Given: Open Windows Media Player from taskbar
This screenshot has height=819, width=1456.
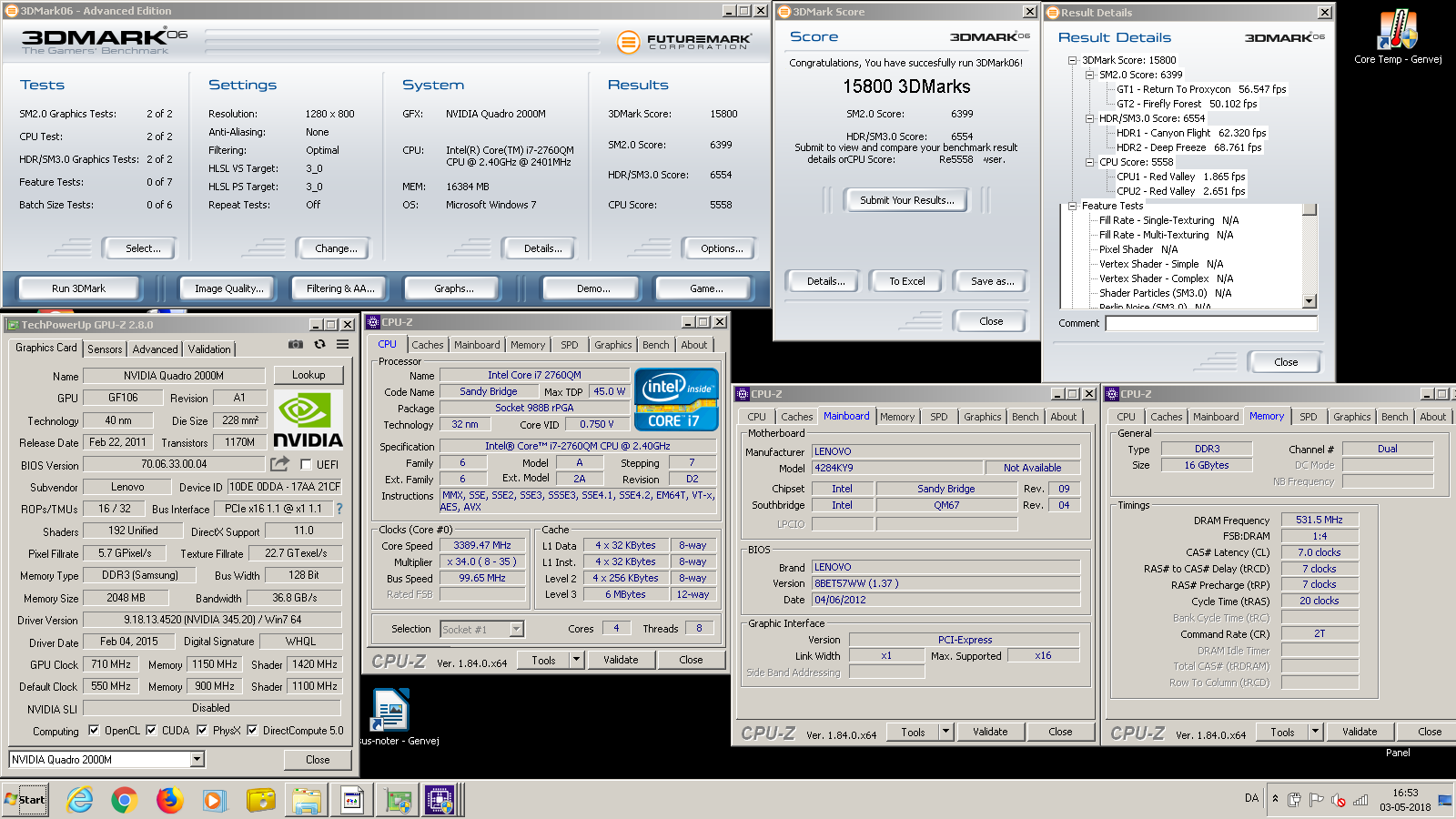Looking at the screenshot, I should tap(214, 800).
